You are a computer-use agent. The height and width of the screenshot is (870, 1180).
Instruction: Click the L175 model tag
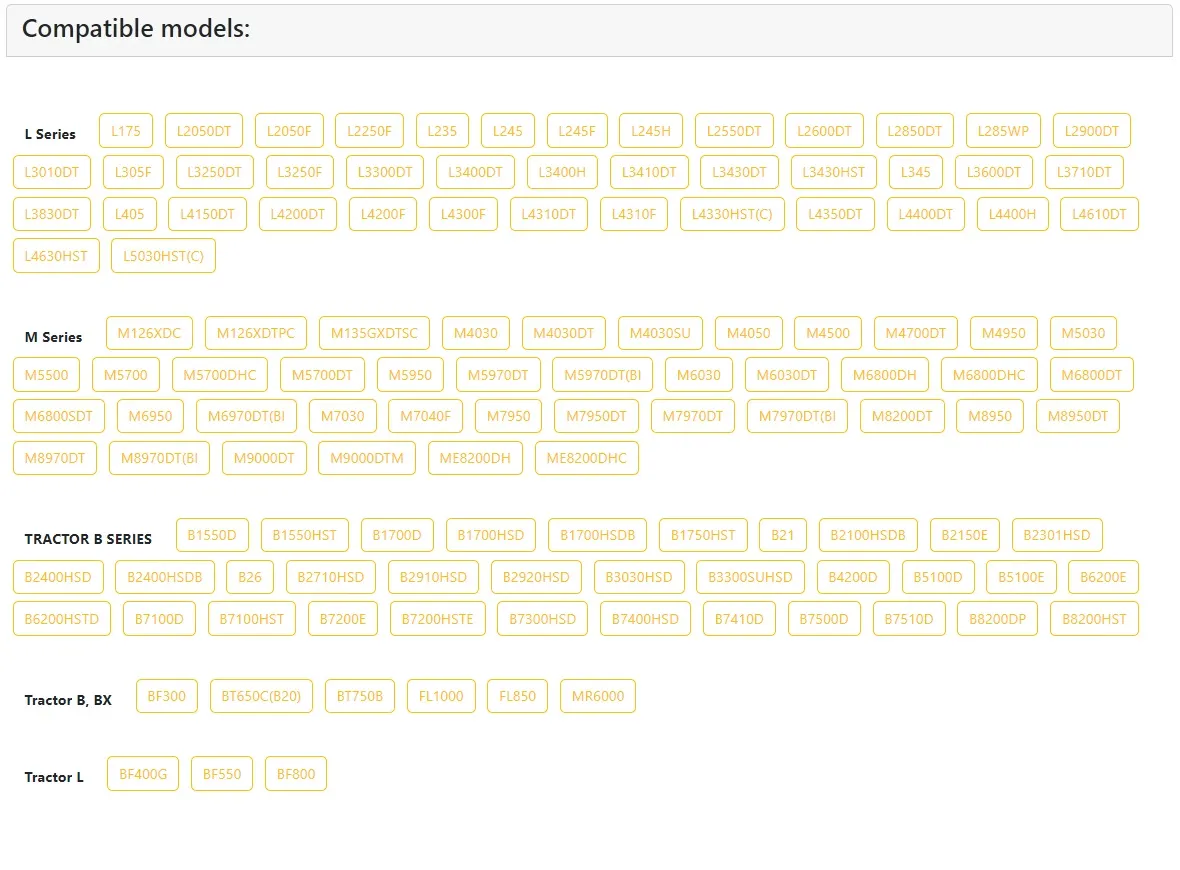tap(126, 131)
